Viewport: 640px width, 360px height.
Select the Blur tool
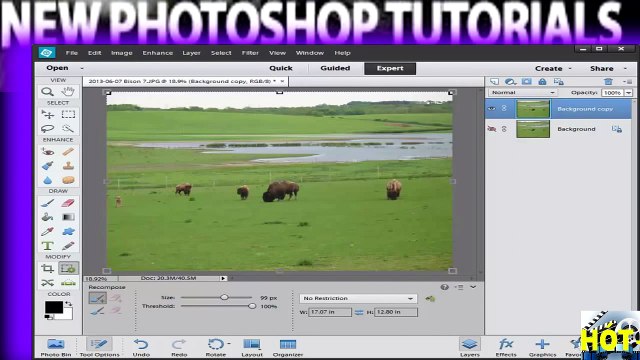[x=47, y=180]
